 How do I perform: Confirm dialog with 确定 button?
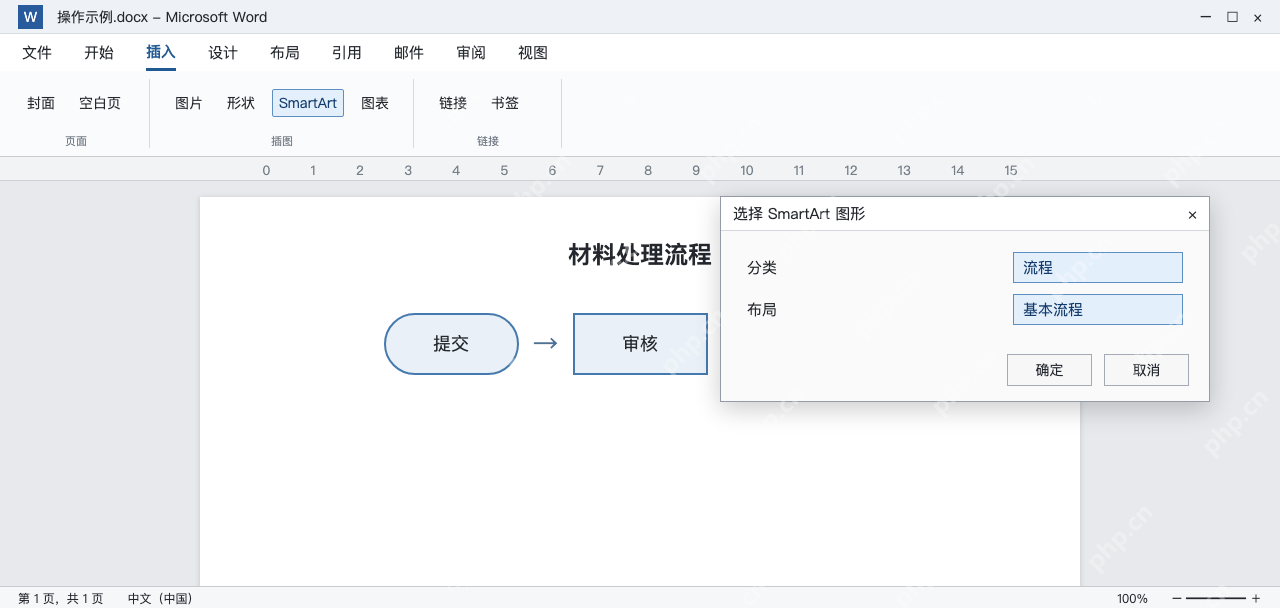(x=1050, y=370)
